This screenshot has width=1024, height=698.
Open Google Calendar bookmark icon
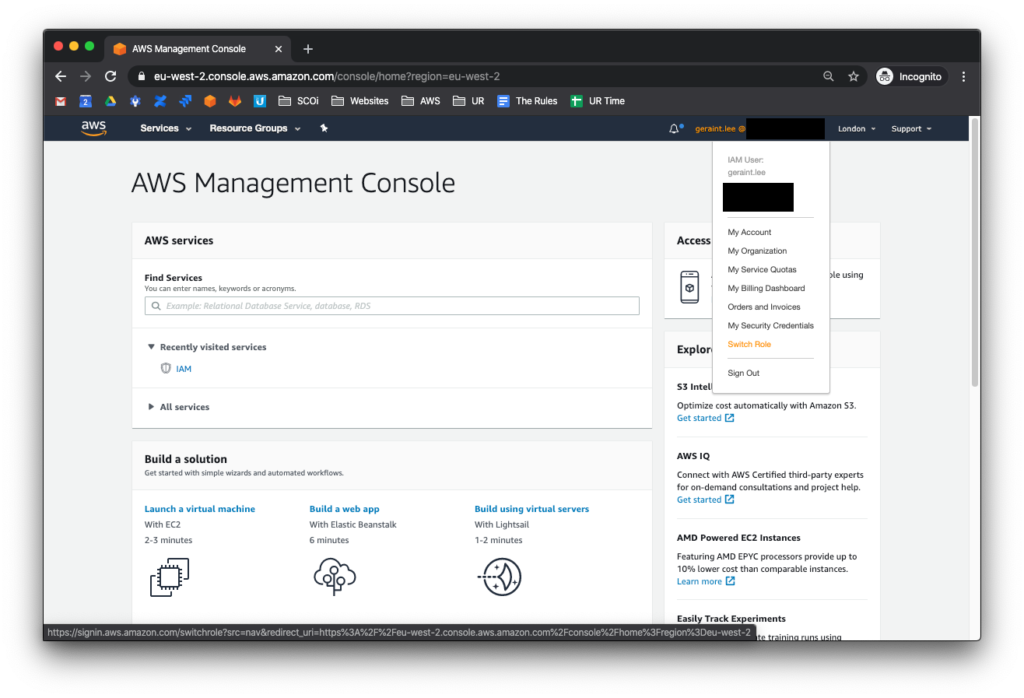(x=86, y=101)
